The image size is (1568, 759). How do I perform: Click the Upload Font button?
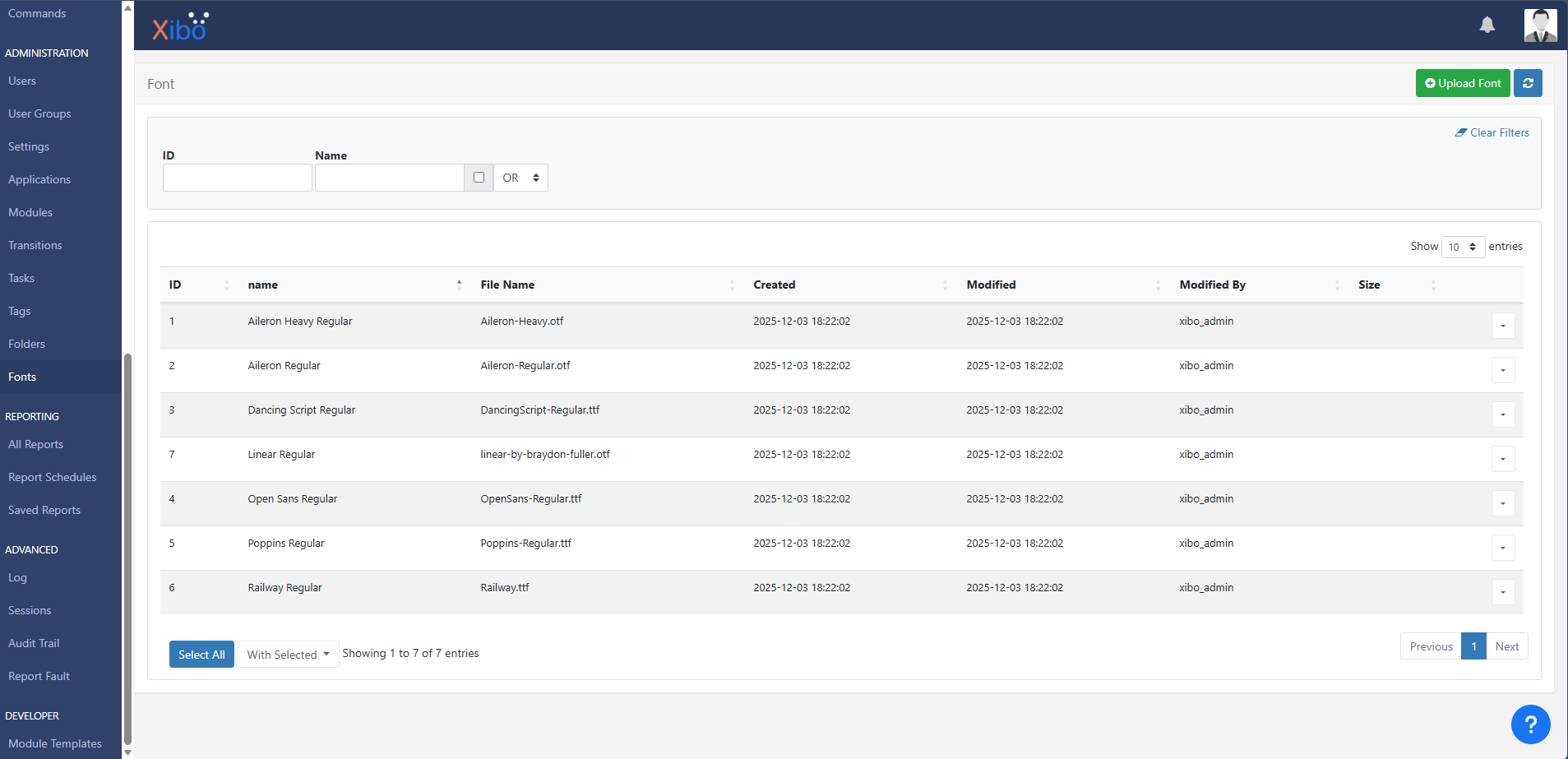(x=1462, y=83)
